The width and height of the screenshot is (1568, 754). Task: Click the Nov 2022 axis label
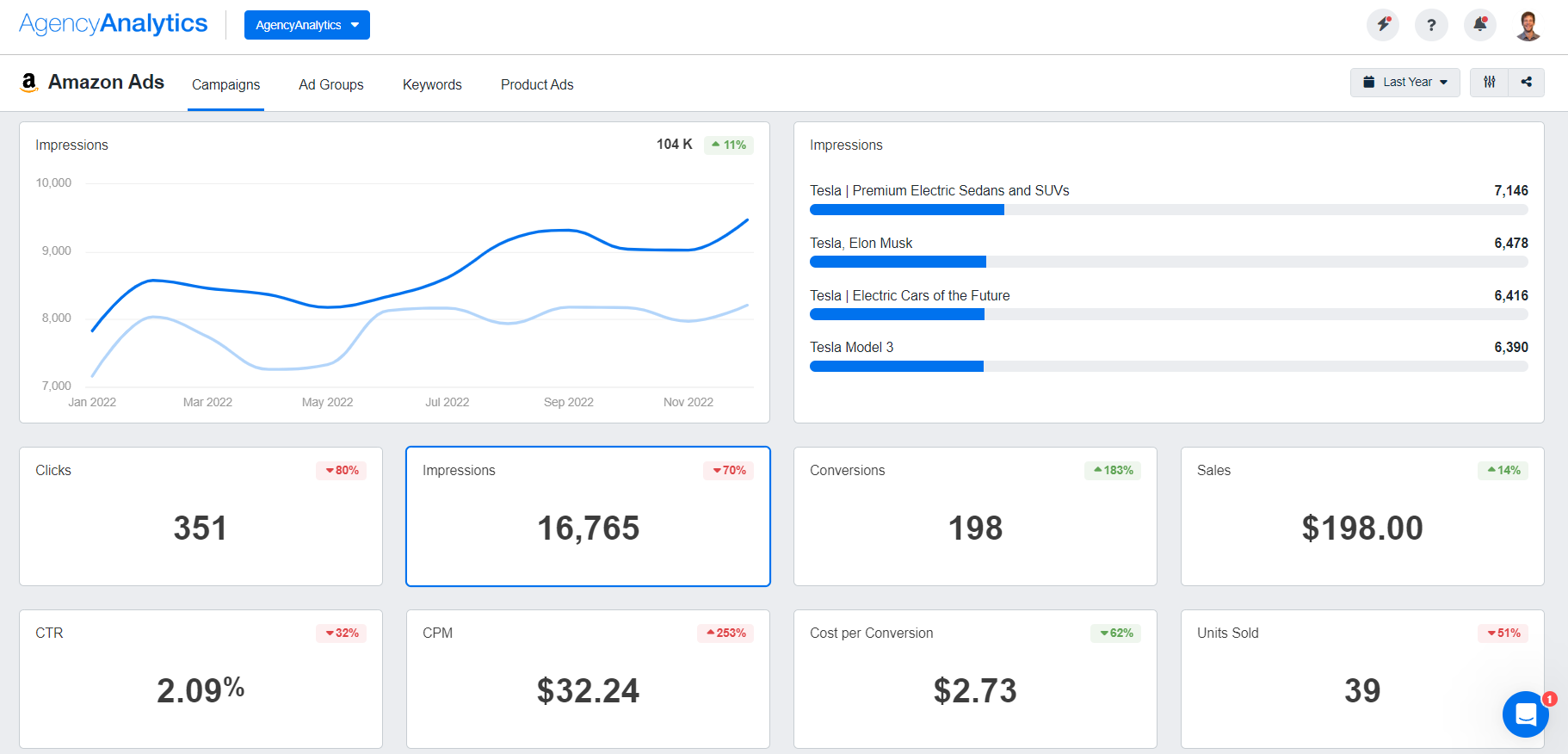pos(688,402)
